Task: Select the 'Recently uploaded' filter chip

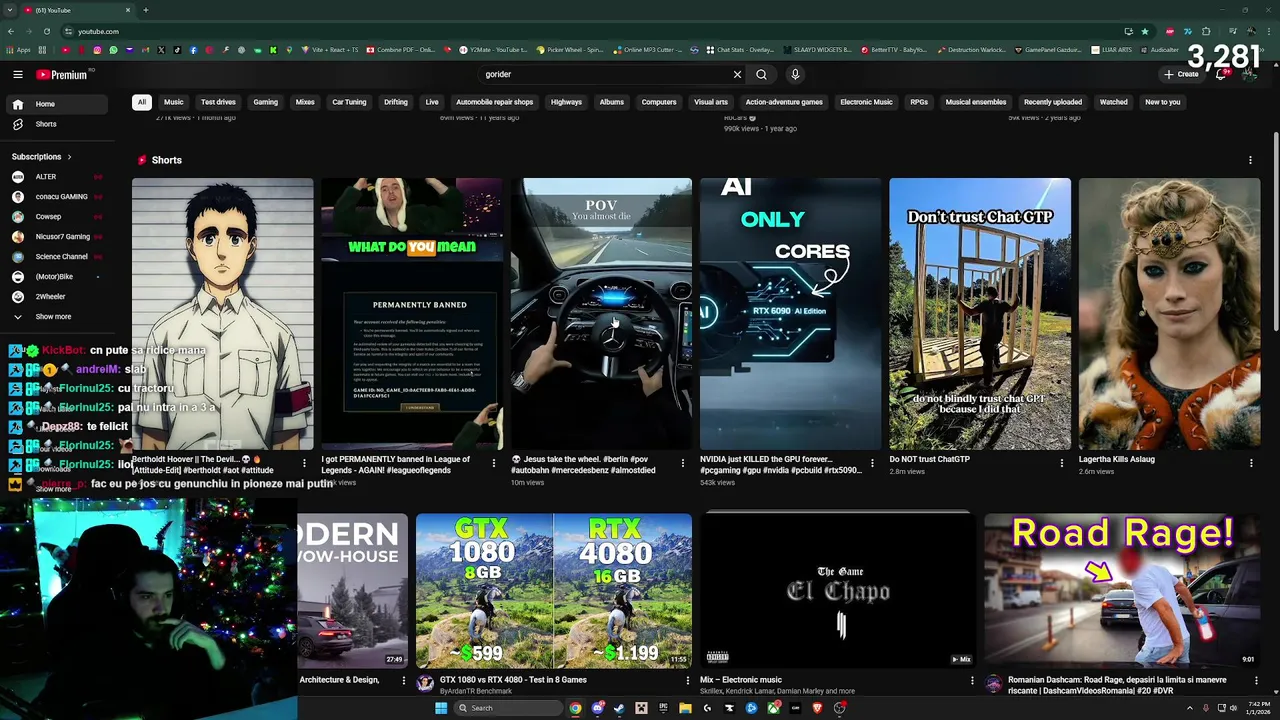Action: point(1053,102)
